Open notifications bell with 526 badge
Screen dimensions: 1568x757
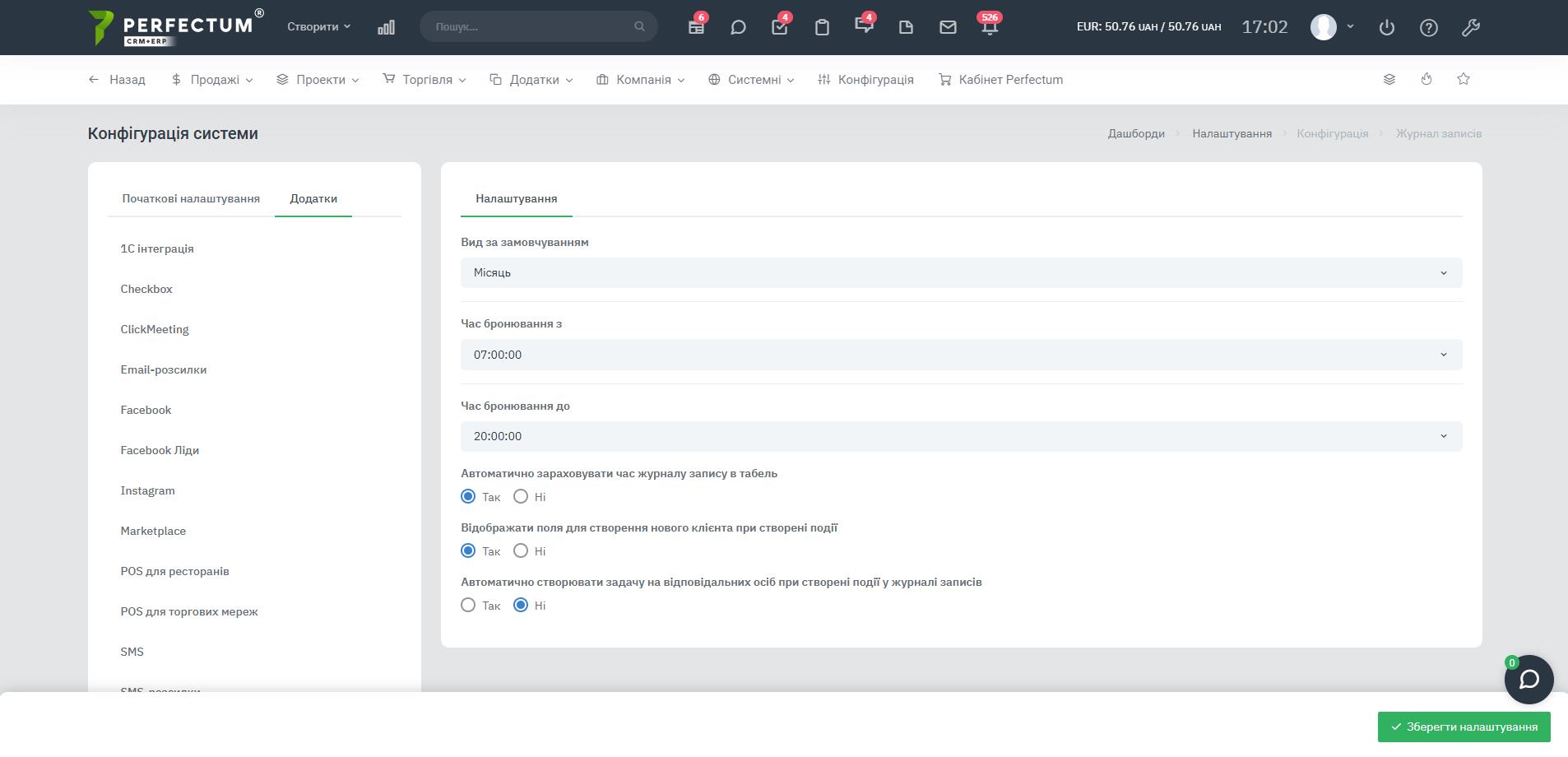990,27
